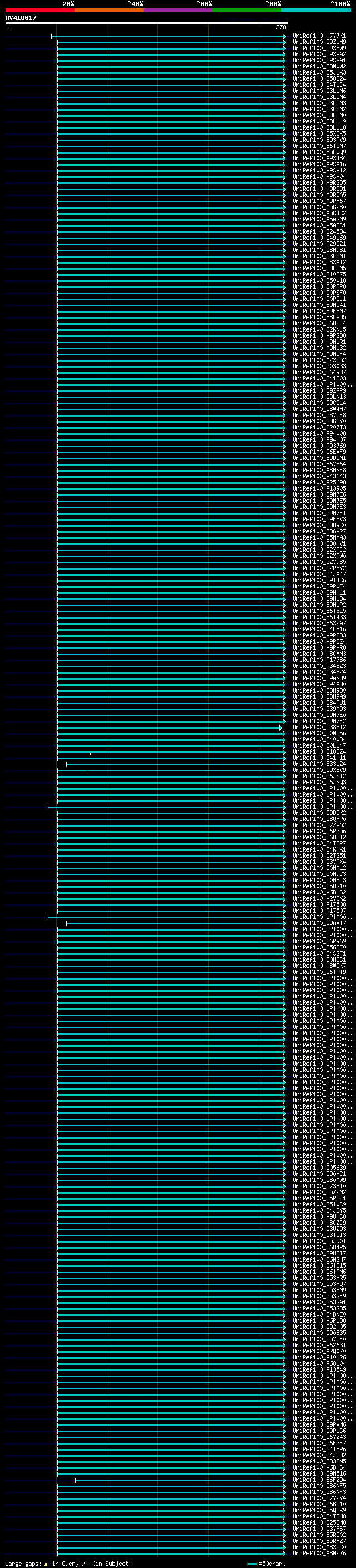356x1568 pixels.
Task: Select the UniRef100_A5GZB0 label
Action: pos(319,207)
